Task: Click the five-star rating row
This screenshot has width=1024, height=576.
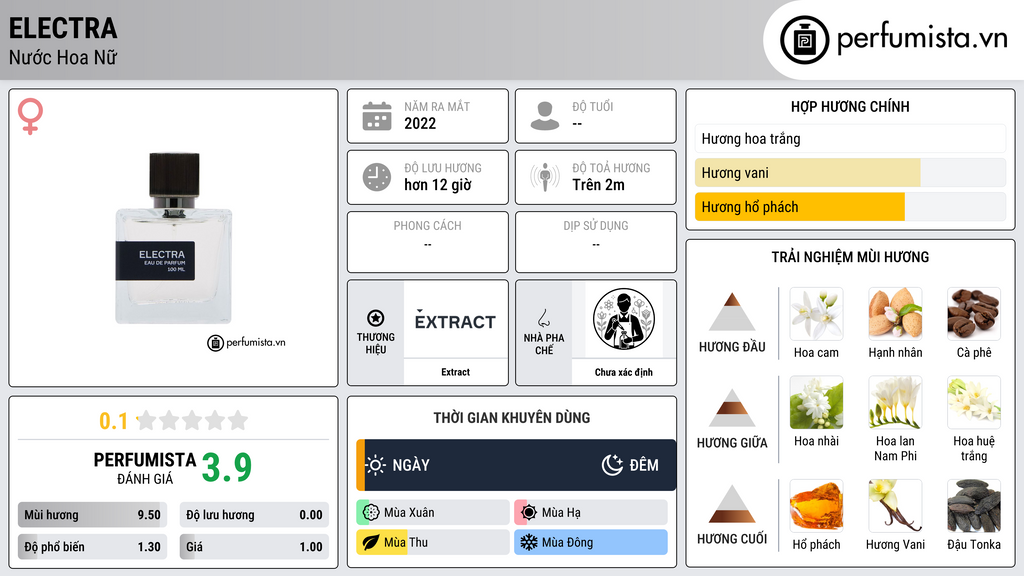Action: [x=192, y=420]
